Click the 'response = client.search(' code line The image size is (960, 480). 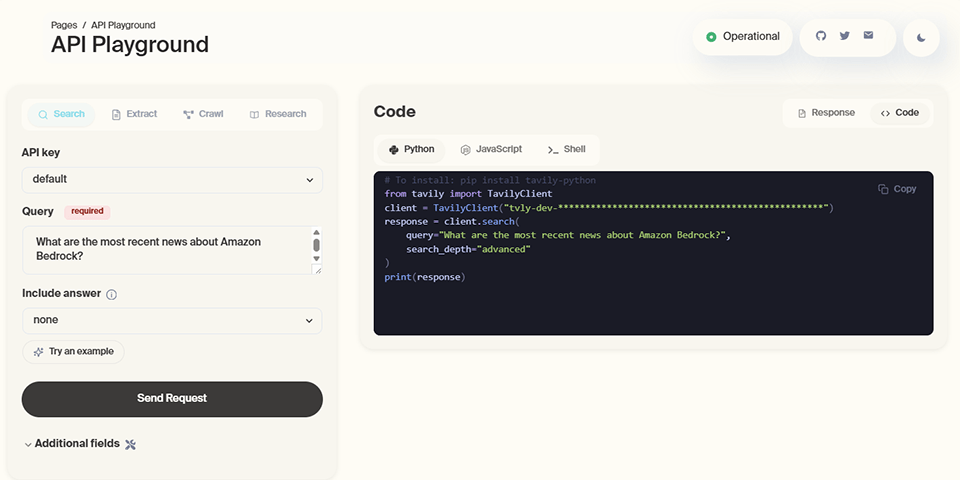452,222
